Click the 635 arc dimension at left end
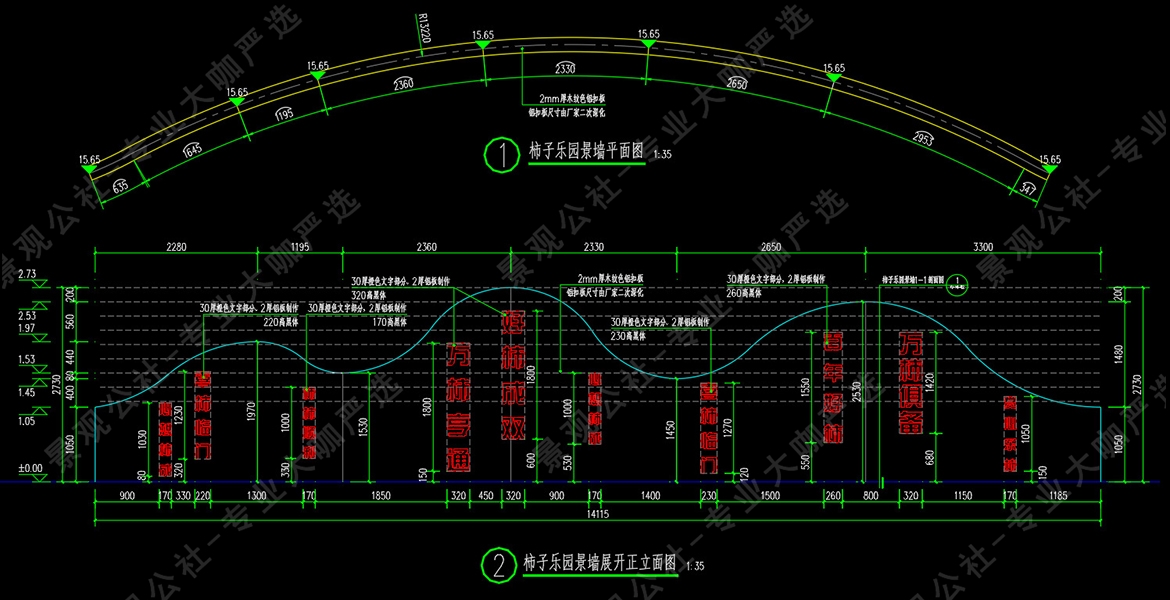 coord(120,185)
